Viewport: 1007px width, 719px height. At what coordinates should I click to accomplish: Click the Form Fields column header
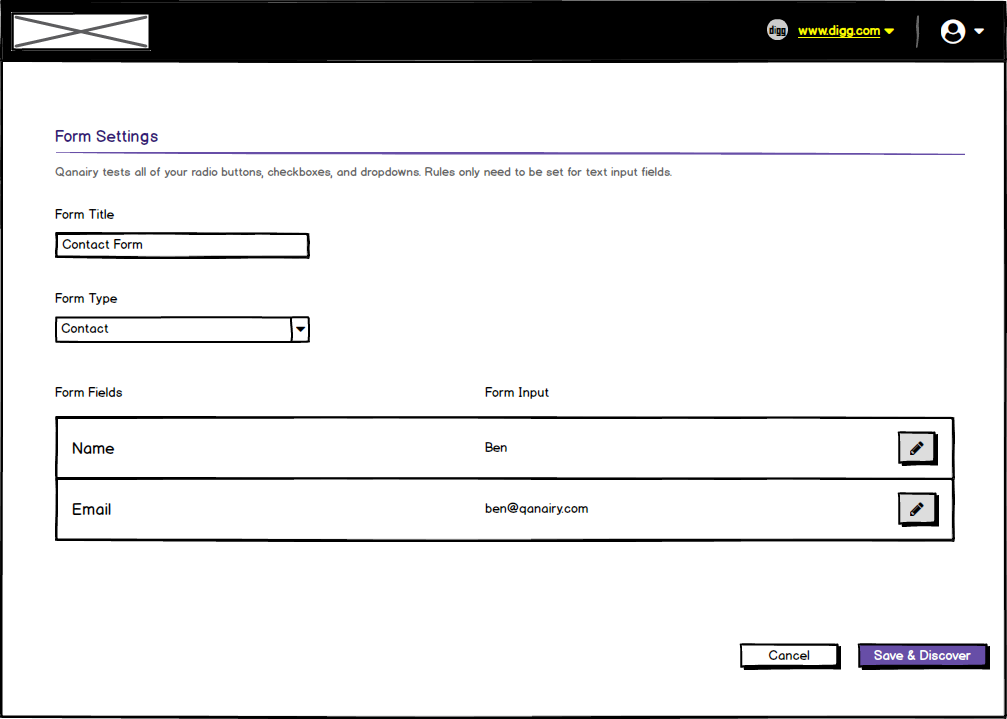pyautogui.click(x=89, y=392)
